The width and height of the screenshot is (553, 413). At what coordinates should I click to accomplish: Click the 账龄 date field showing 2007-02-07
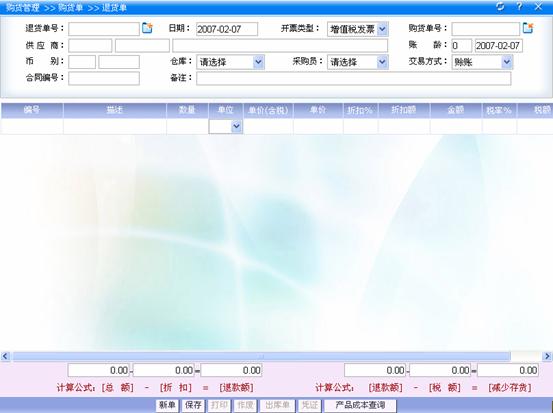[x=499, y=46]
